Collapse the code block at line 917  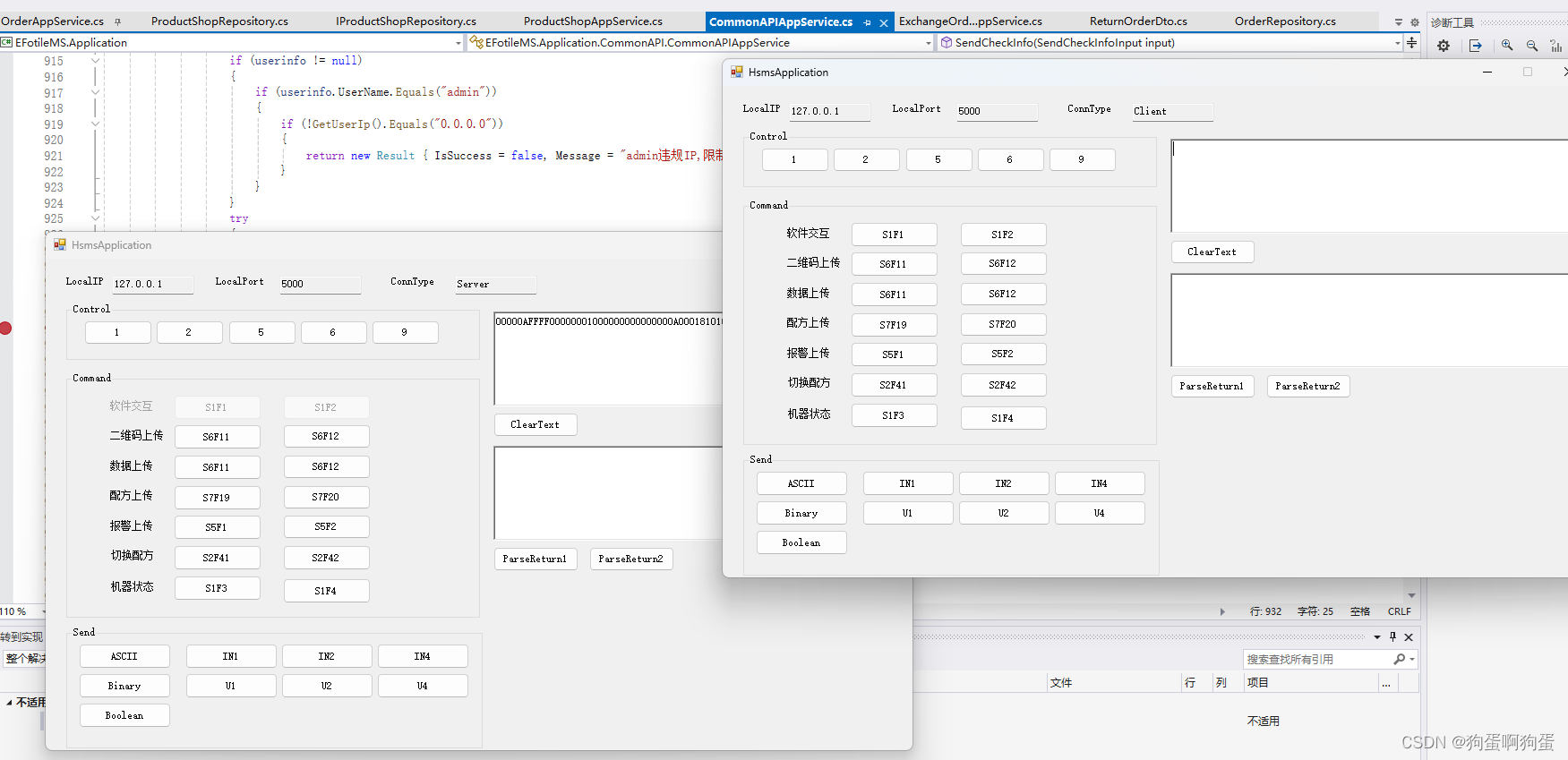click(96, 91)
